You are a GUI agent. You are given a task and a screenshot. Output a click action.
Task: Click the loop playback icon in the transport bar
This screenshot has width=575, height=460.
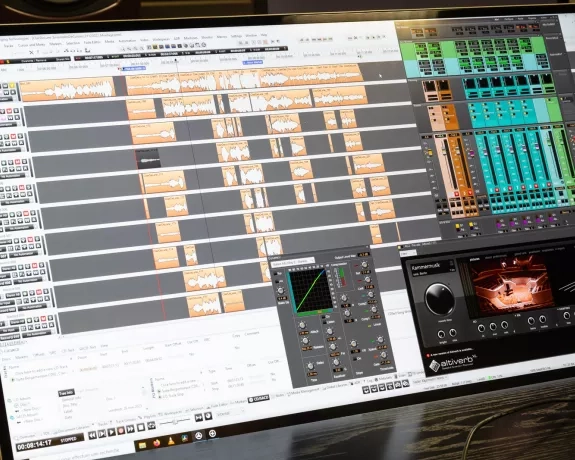coord(151,426)
